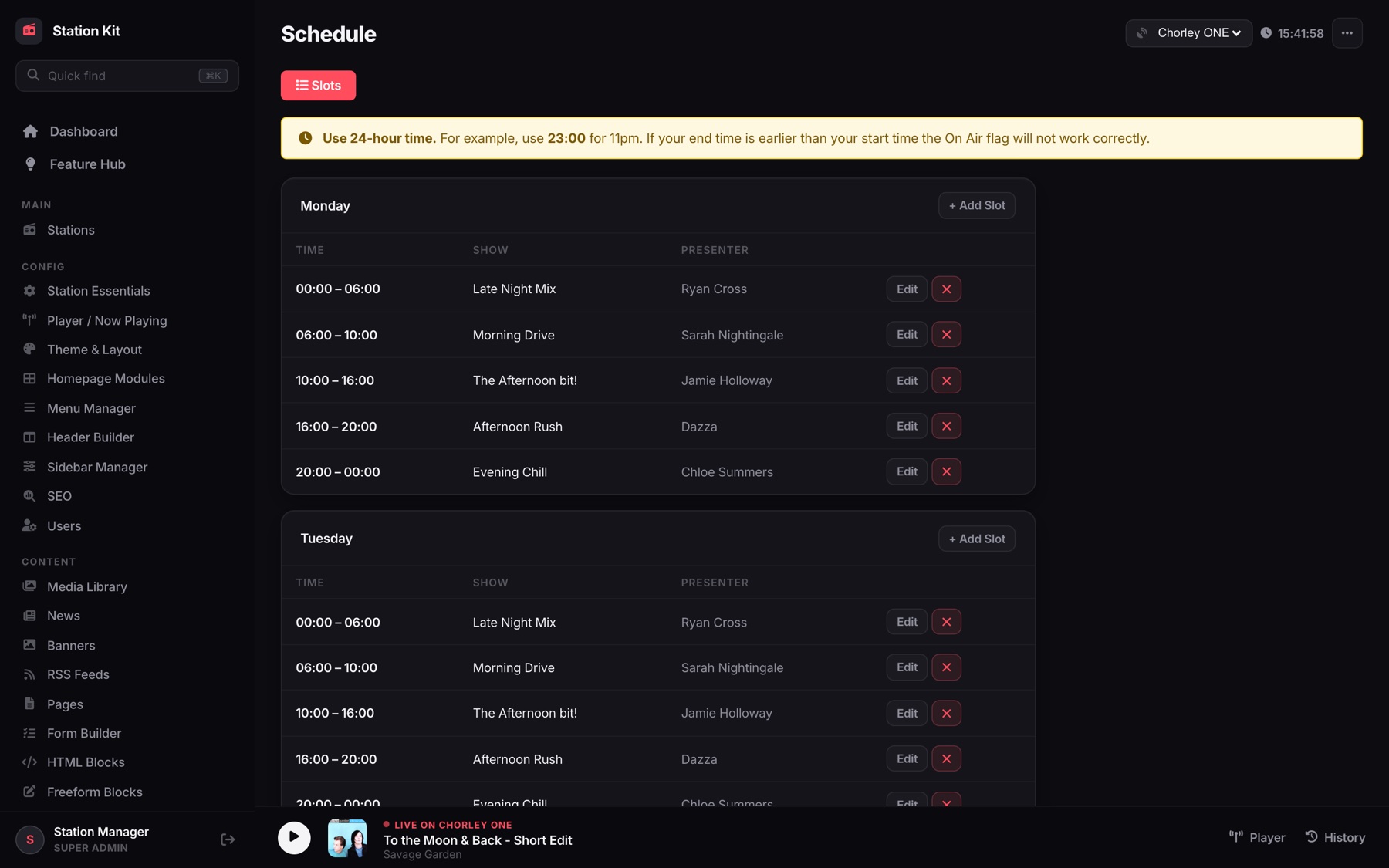The height and width of the screenshot is (868, 1389).
Task: Open the Player panel in bottom bar
Action: click(x=1257, y=837)
